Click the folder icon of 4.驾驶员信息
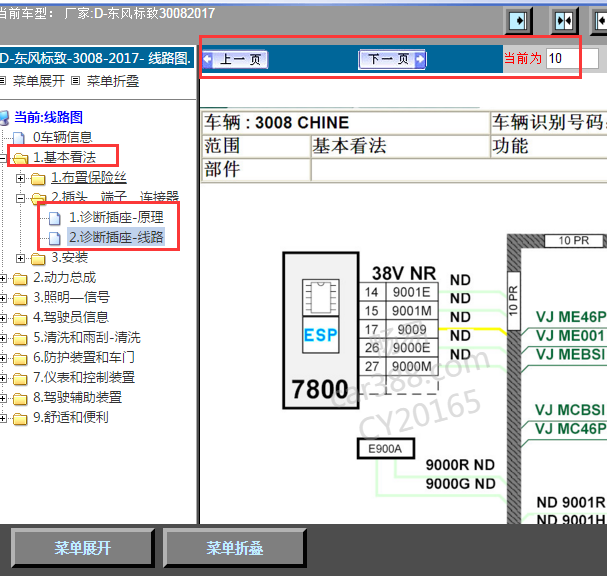607x581 pixels. point(20,319)
